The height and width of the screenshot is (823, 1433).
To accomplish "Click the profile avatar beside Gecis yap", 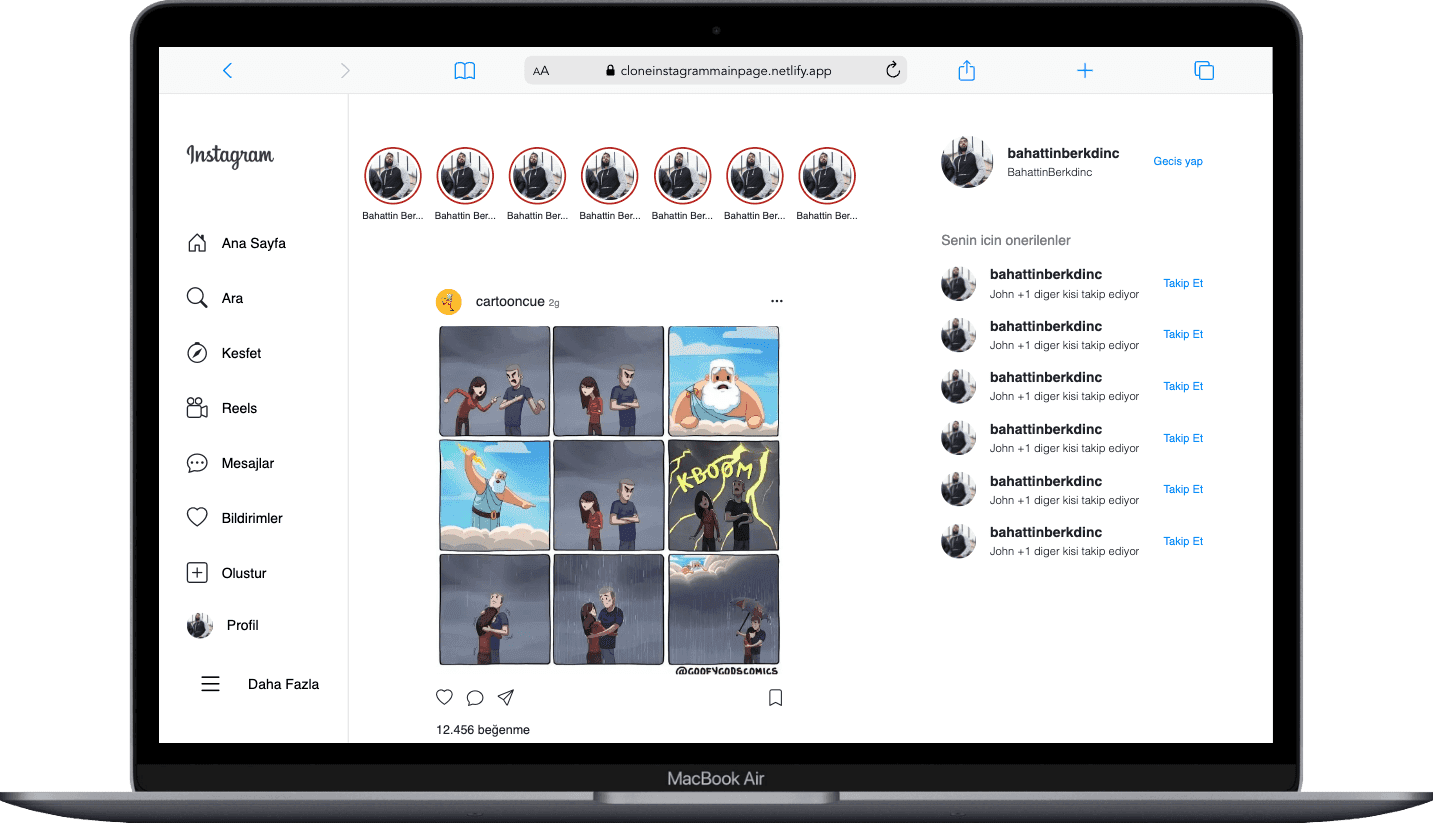I will (x=967, y=162).
